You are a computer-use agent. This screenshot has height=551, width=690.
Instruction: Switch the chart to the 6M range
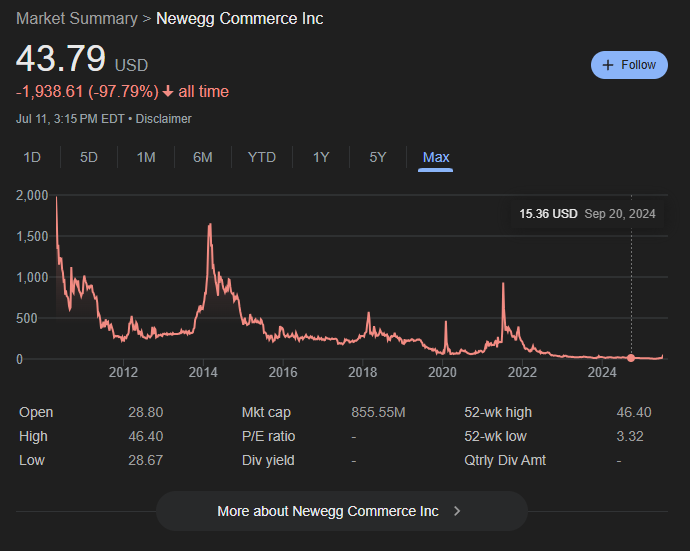(203, 157)
